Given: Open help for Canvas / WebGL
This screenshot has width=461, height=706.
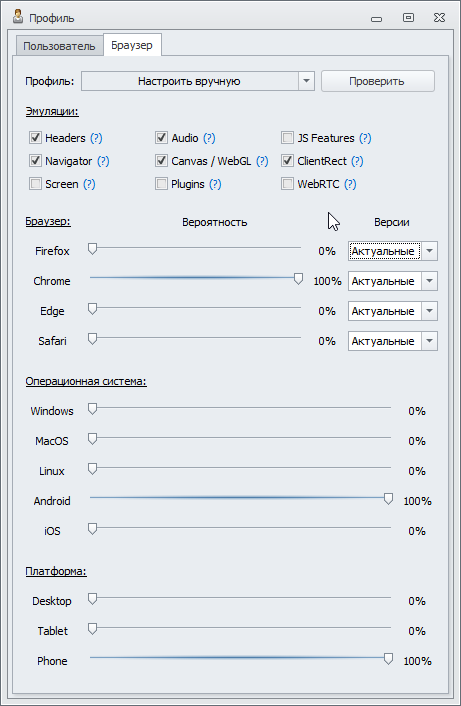Looking at the screenshot, I should tap(262, 161).
